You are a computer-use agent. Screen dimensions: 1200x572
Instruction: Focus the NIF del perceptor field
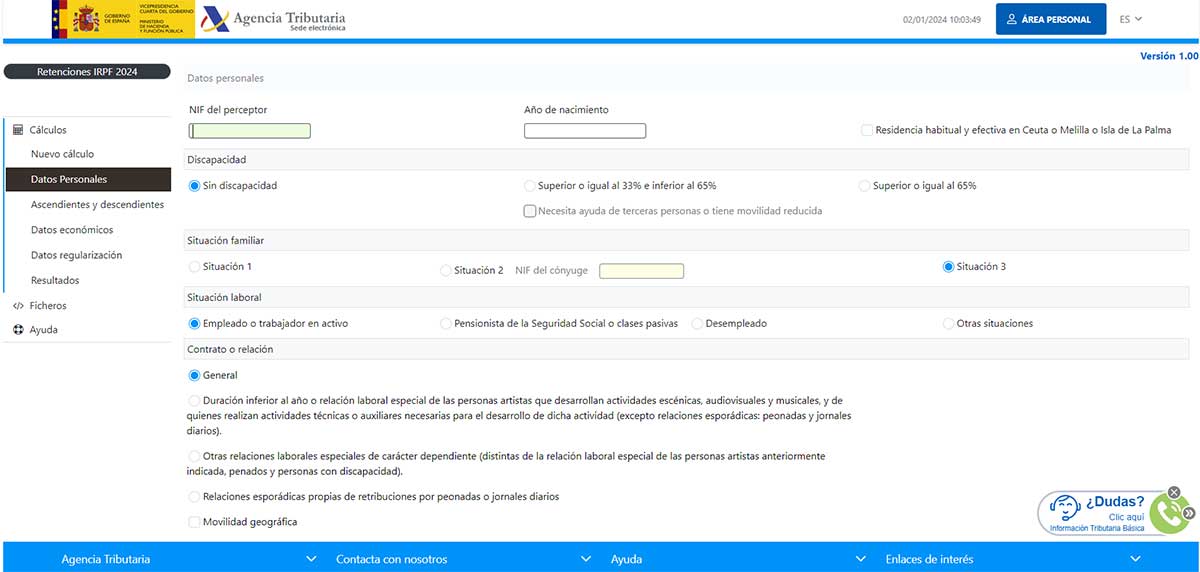tap(250, 130)
